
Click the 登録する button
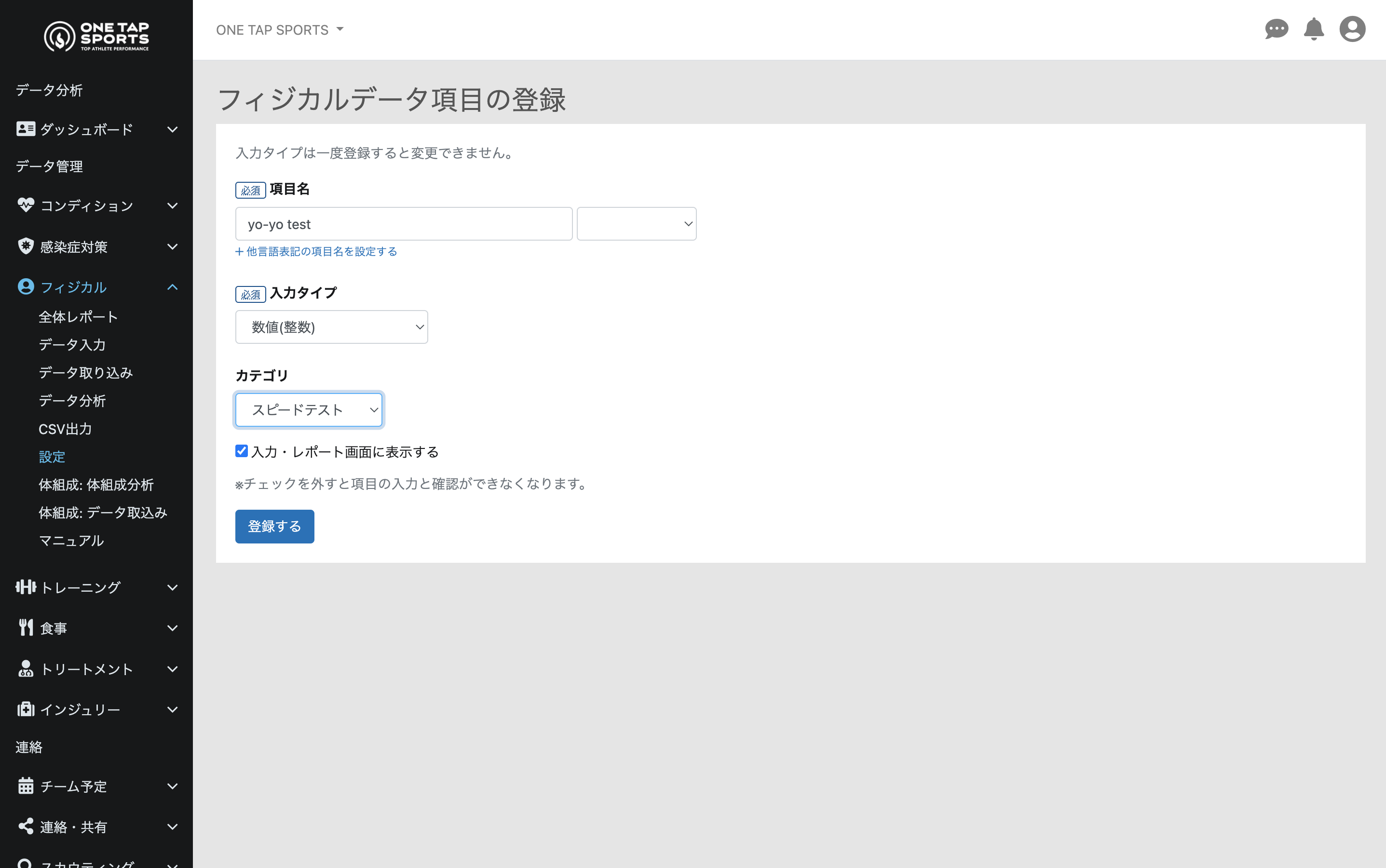(x=274, y=527)
